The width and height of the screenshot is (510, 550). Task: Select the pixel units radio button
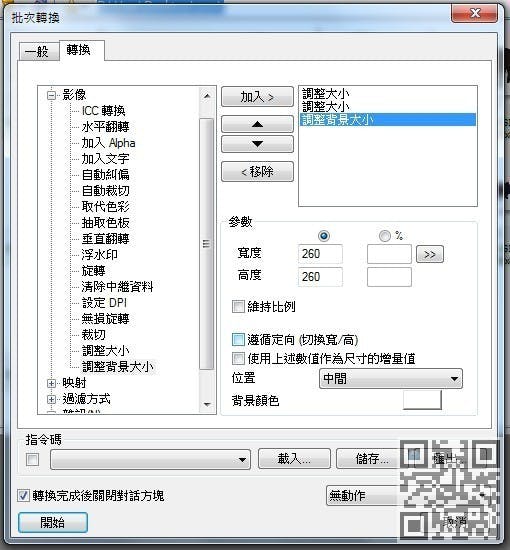point(324,236)
